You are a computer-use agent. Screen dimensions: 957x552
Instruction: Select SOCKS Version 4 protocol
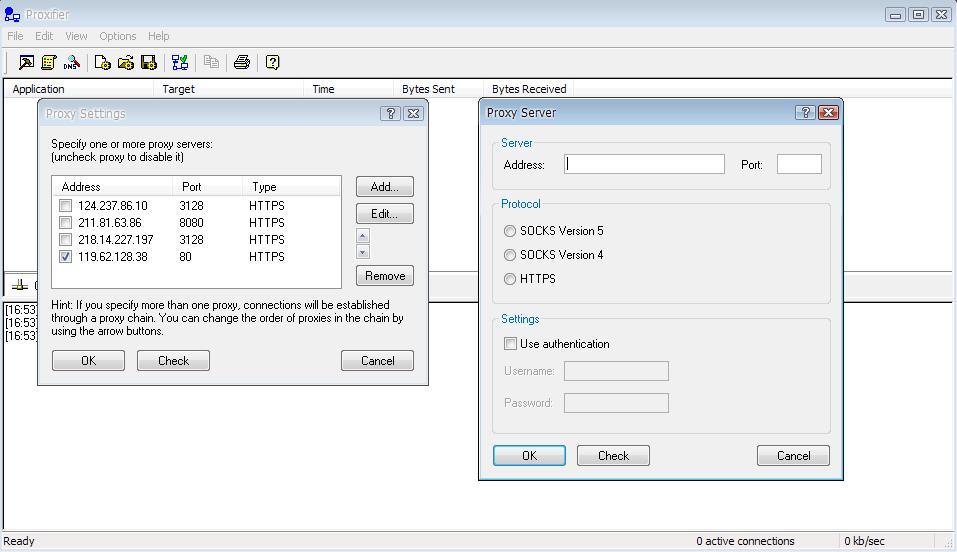510,255
